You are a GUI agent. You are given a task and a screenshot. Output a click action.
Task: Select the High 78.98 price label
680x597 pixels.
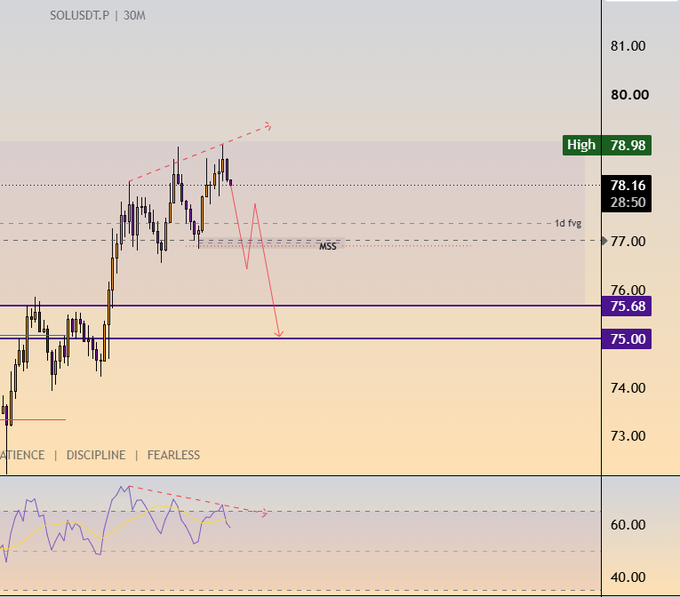607,145
